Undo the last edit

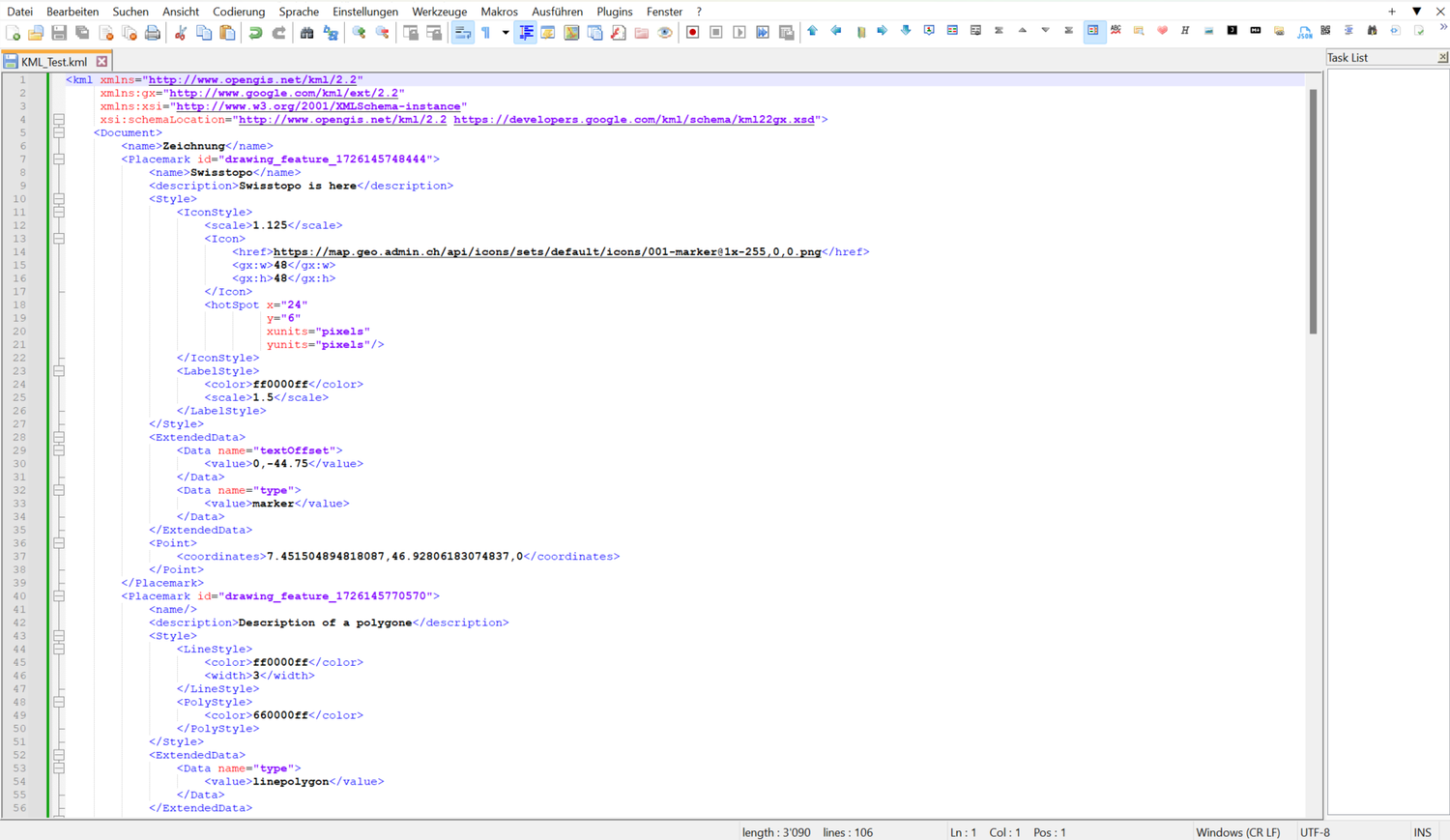[254, 32]
